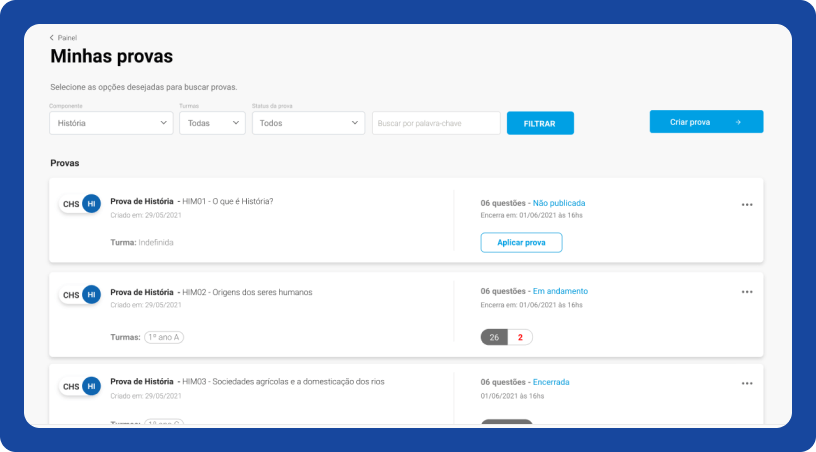Click the CHS HI badge on HIM03 card

point(80,386)
